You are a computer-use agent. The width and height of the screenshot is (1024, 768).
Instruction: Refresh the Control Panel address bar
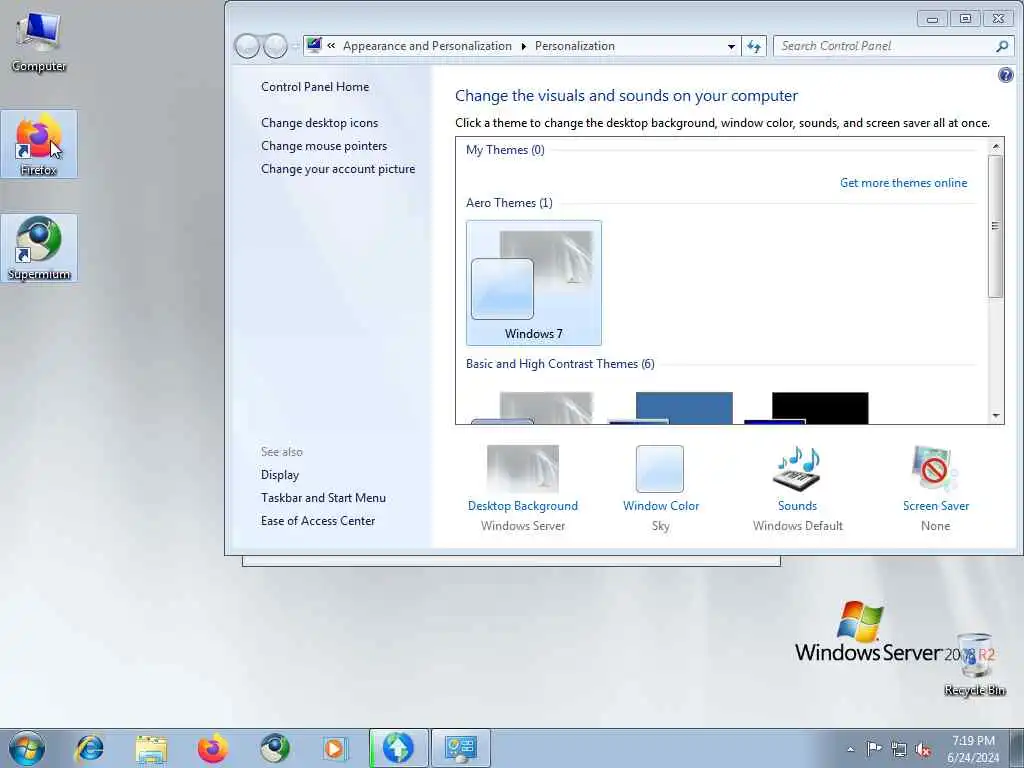point(754,46)
